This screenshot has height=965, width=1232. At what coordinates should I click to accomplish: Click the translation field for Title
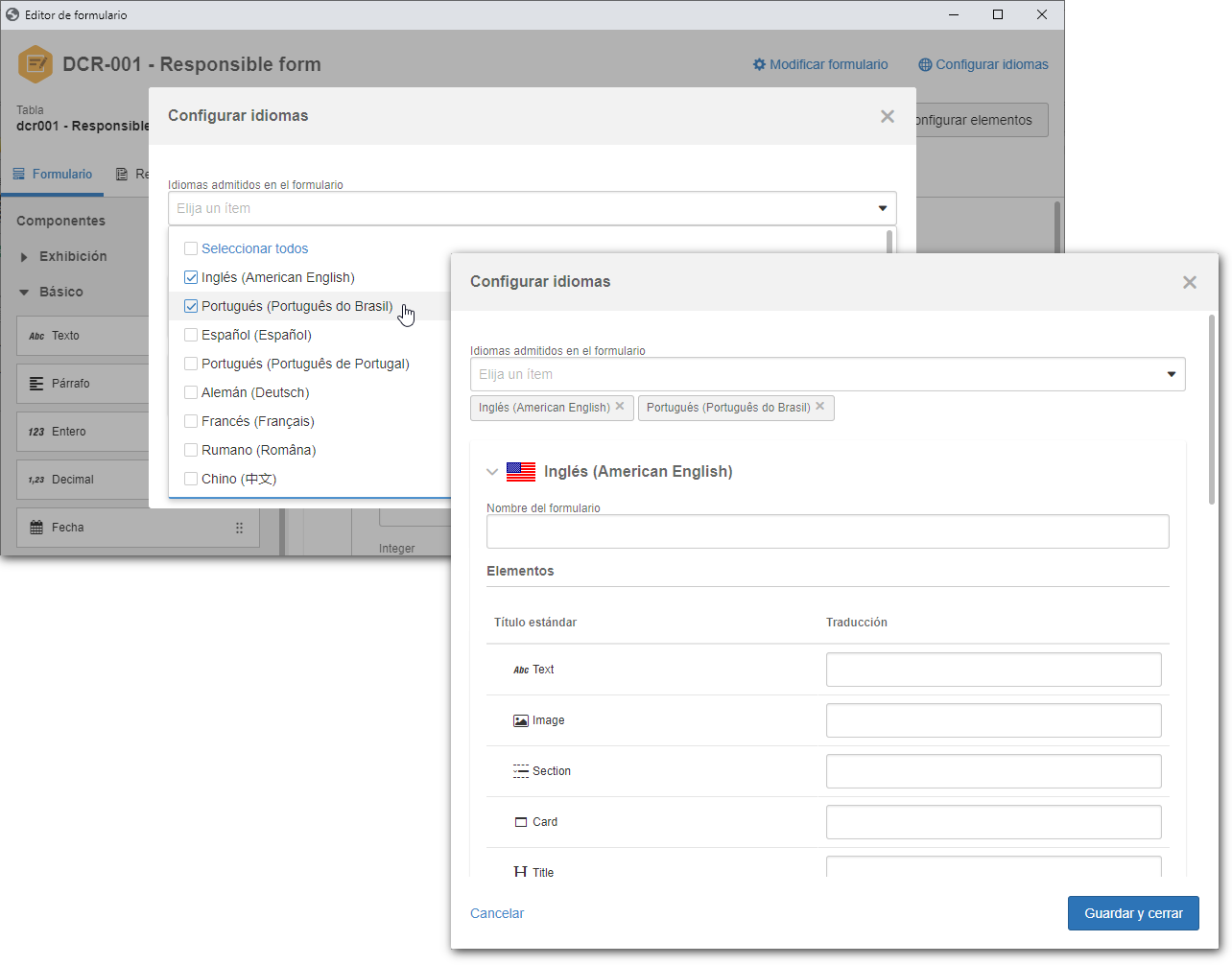click(x=993, y=866)
